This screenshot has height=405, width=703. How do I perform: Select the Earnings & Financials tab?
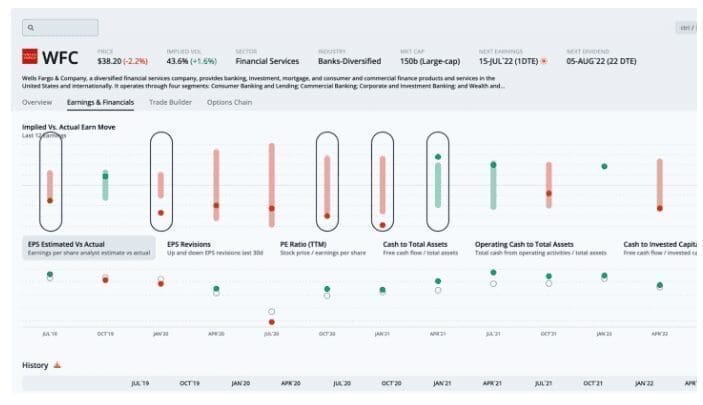100,102
